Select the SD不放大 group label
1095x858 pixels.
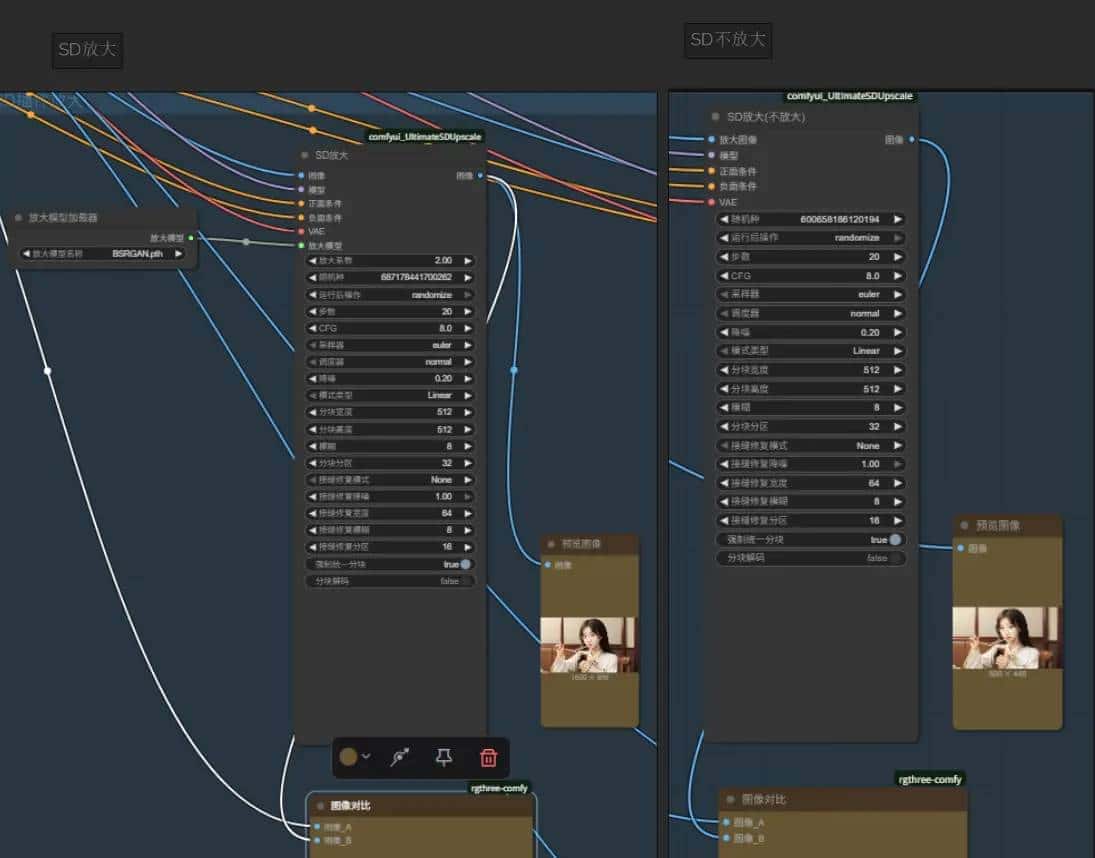coord(728,41)
